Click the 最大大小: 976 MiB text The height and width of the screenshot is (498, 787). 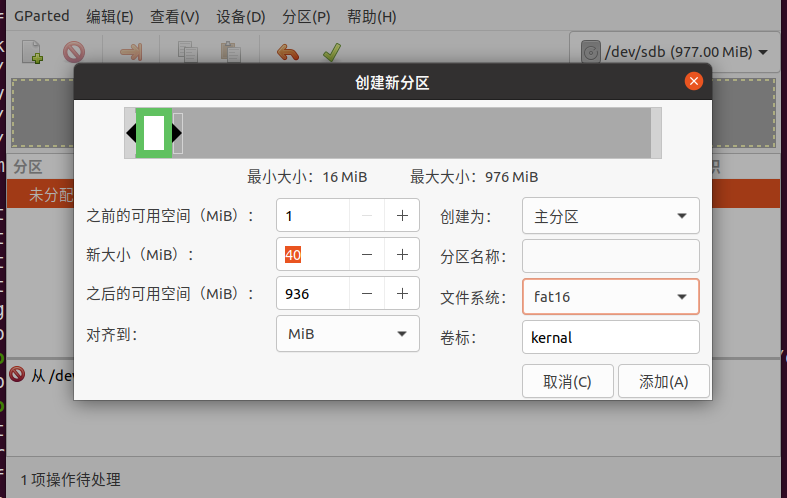coord(474,177)
